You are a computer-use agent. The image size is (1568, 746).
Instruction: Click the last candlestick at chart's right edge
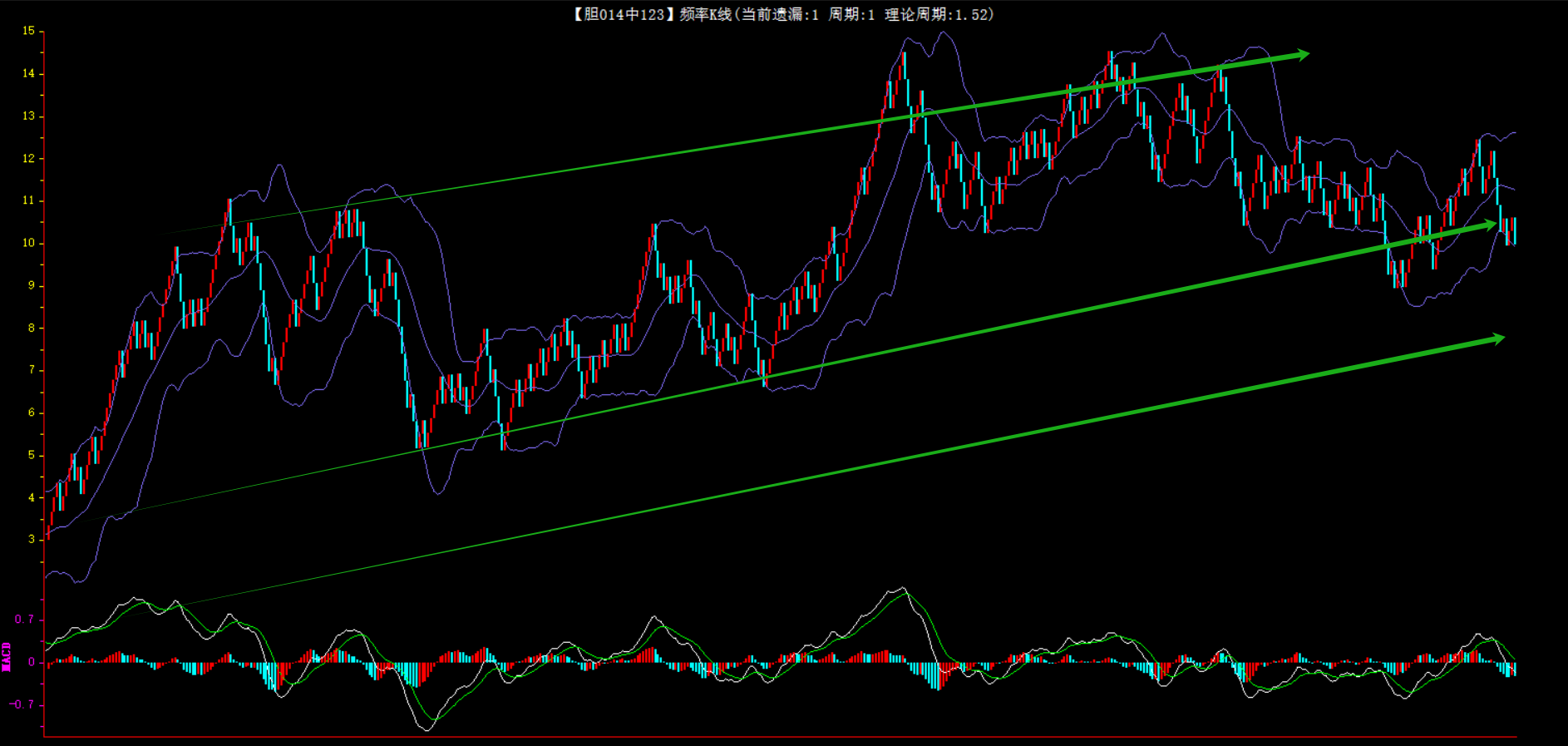point(1514,230)
